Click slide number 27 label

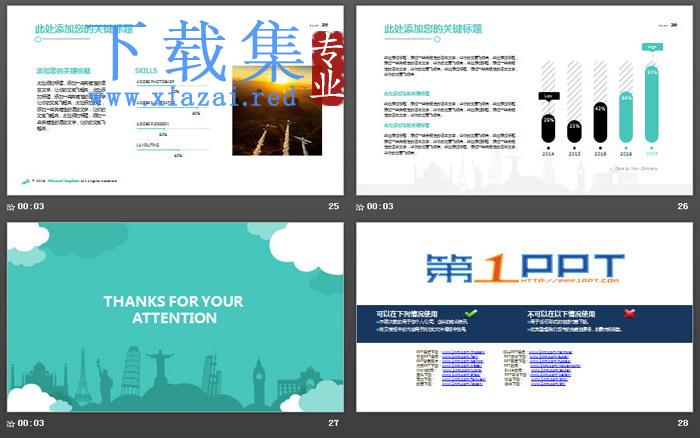tap(333, 423)
